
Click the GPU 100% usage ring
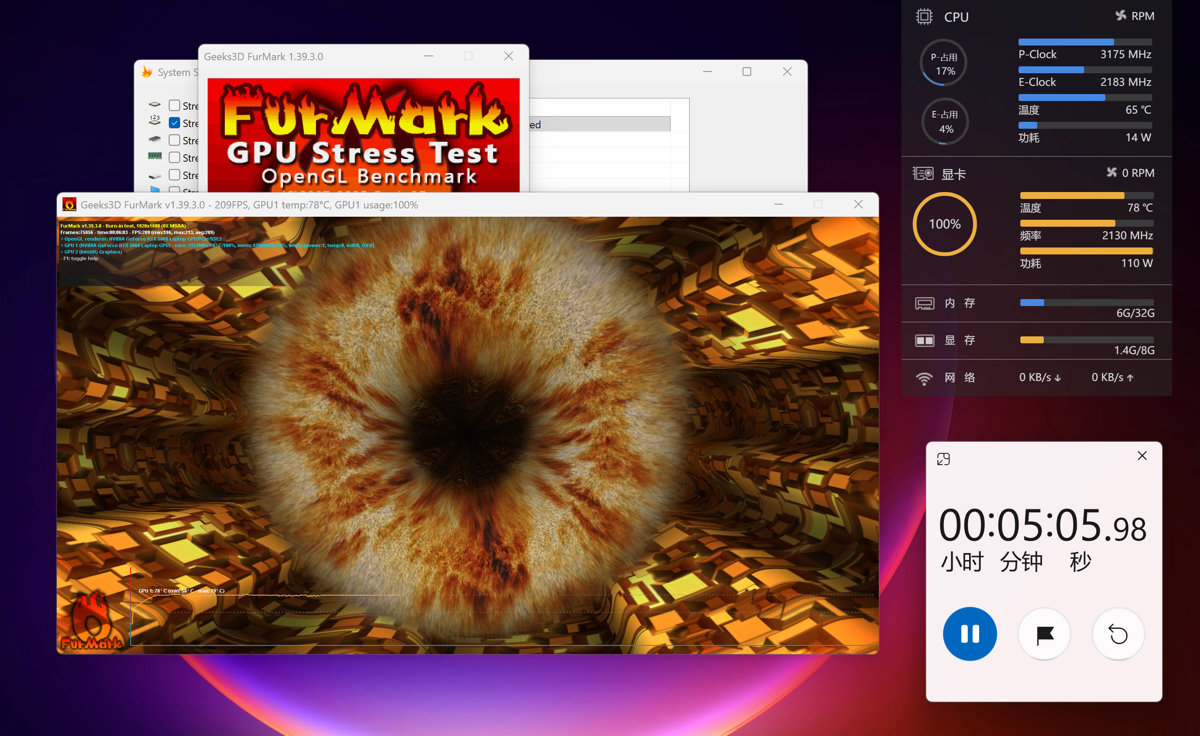click(944, 224)
